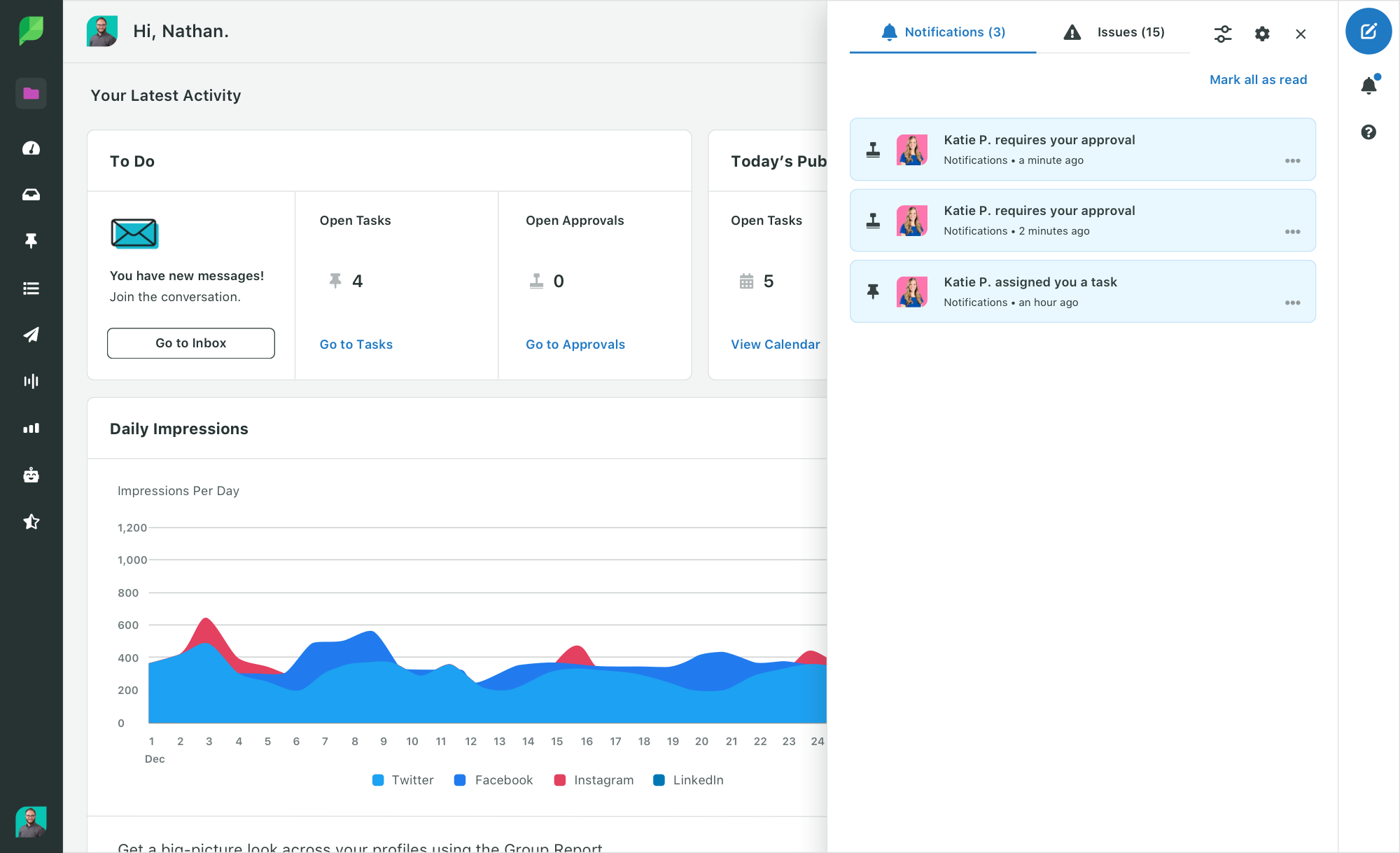
Task: Open the Smart Inbox sidebar icon
Action: click(31, 195)
